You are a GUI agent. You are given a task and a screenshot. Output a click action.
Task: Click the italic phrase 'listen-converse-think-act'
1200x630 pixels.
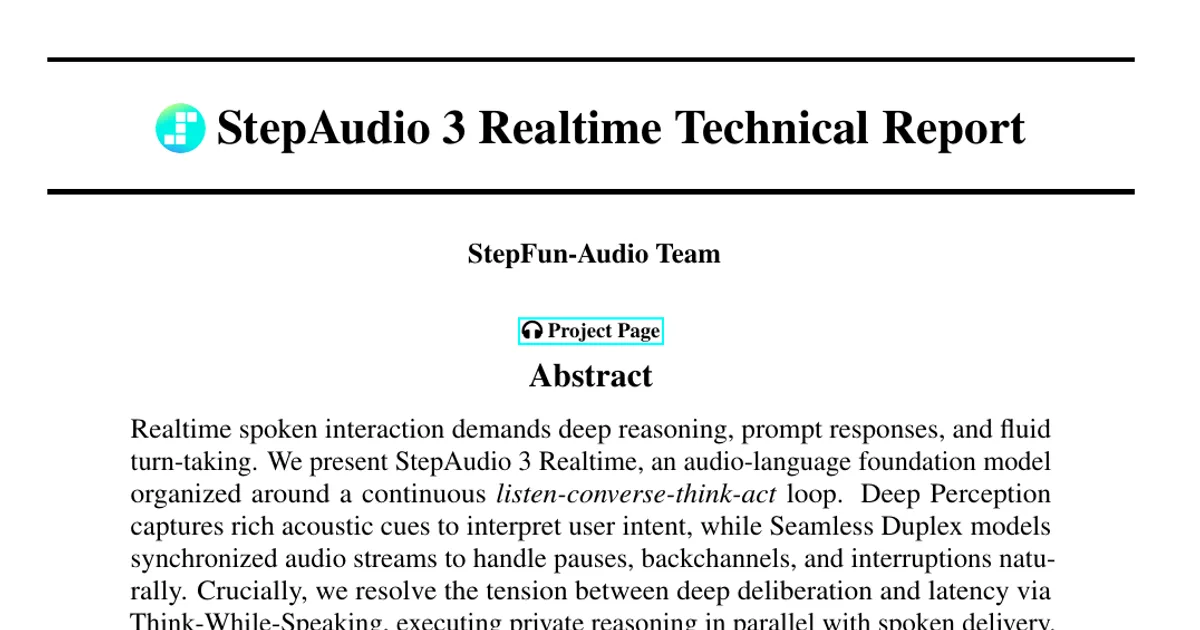click(636, 494)
